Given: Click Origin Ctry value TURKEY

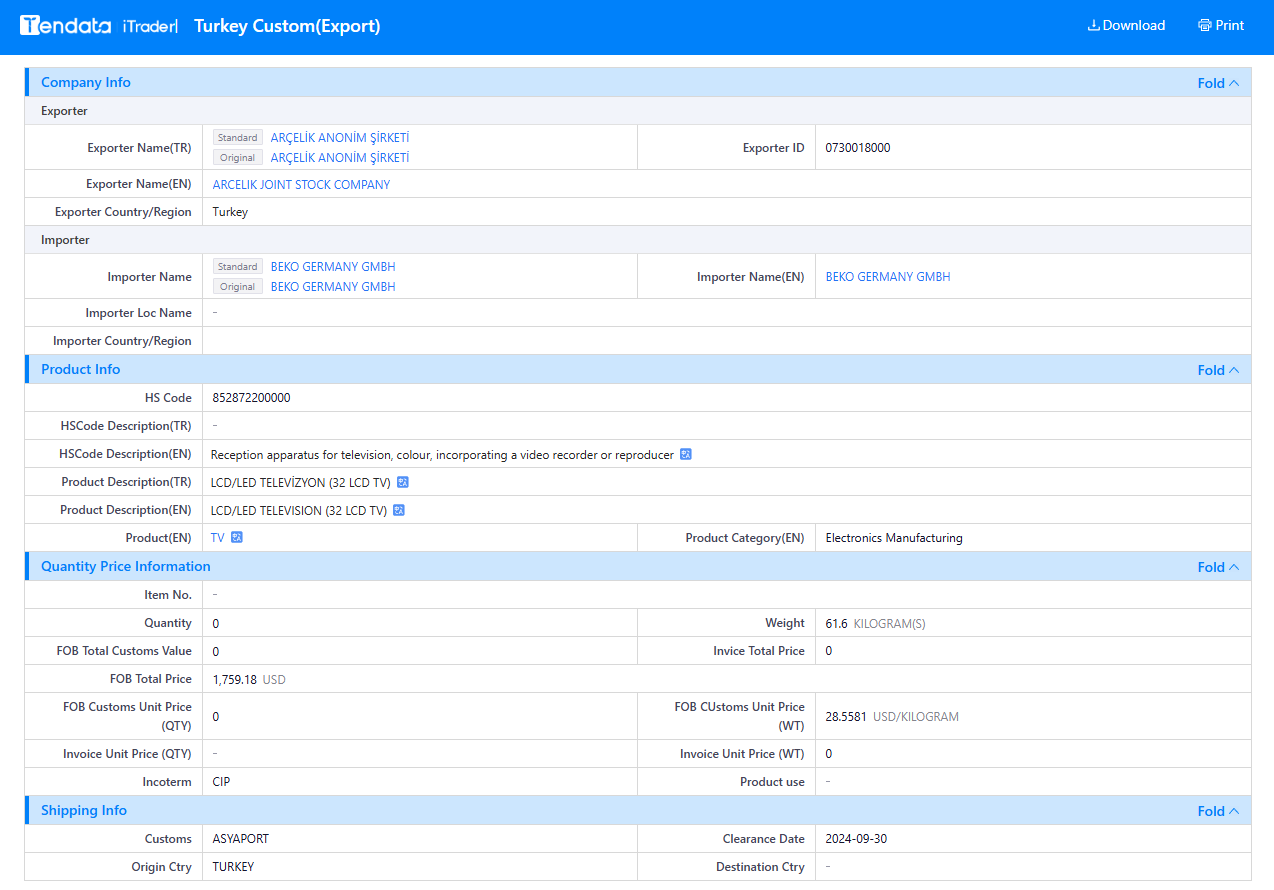Looking at the screenshot, I should point(233,867).
